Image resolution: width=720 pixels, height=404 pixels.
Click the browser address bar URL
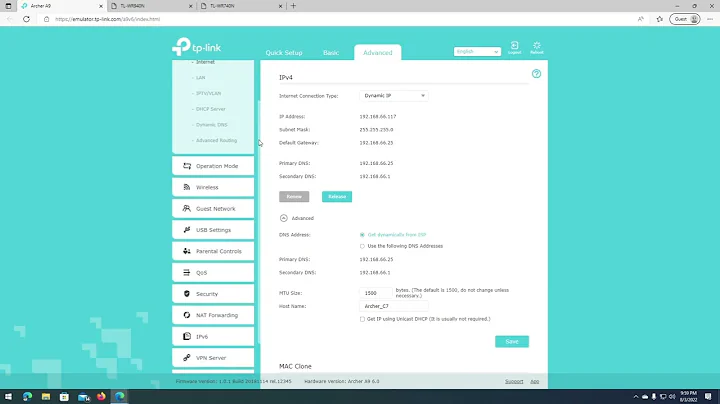107,19
